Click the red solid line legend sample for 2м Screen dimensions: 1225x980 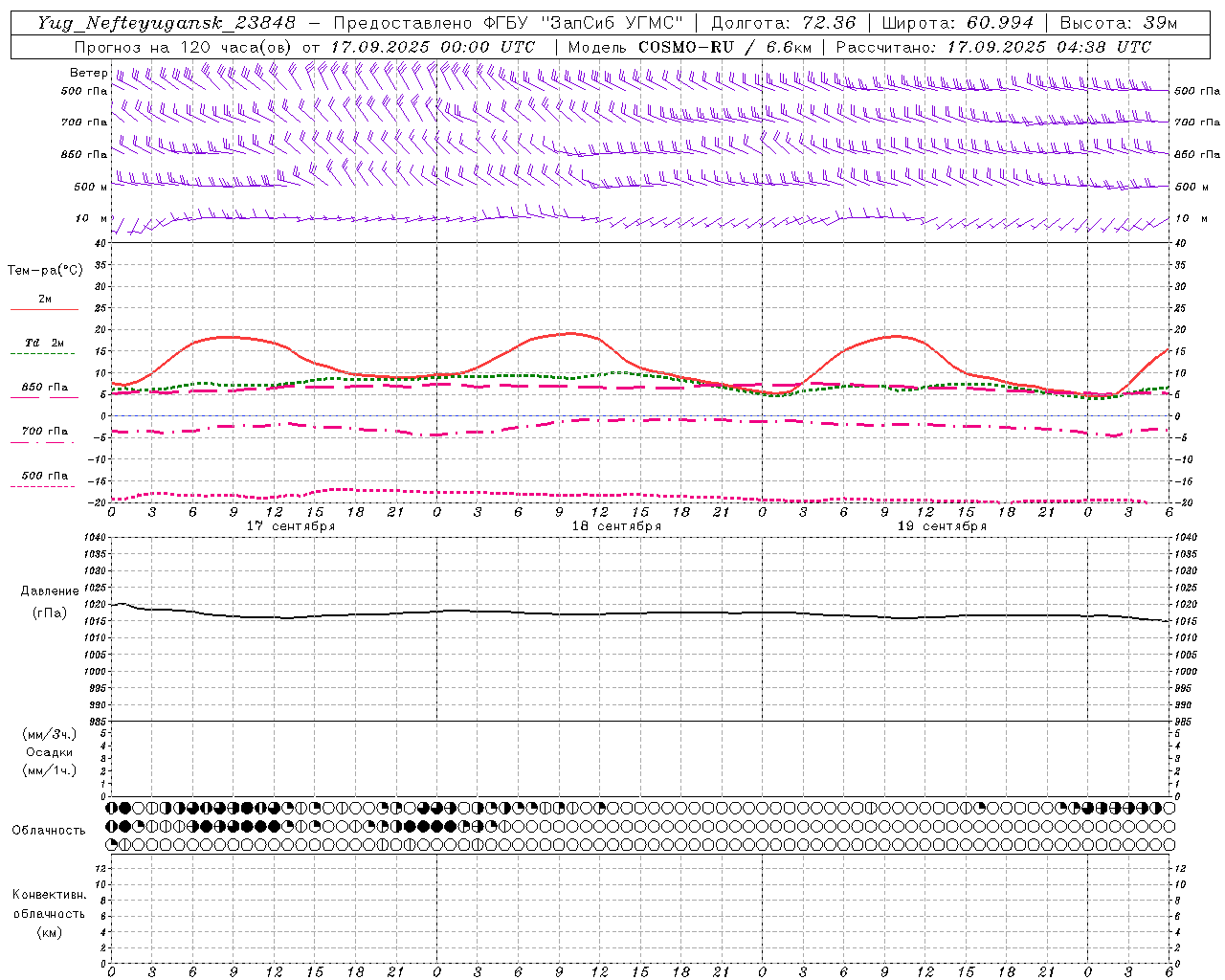(44, 309)
